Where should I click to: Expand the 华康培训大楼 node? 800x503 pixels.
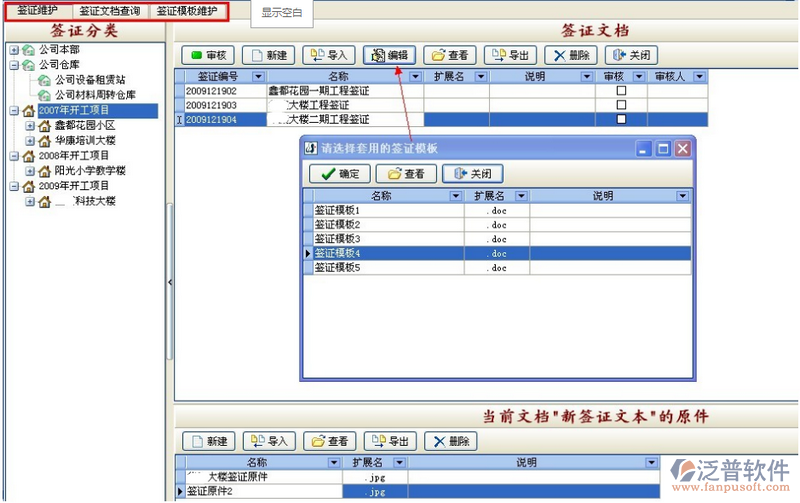coord(30,141)
